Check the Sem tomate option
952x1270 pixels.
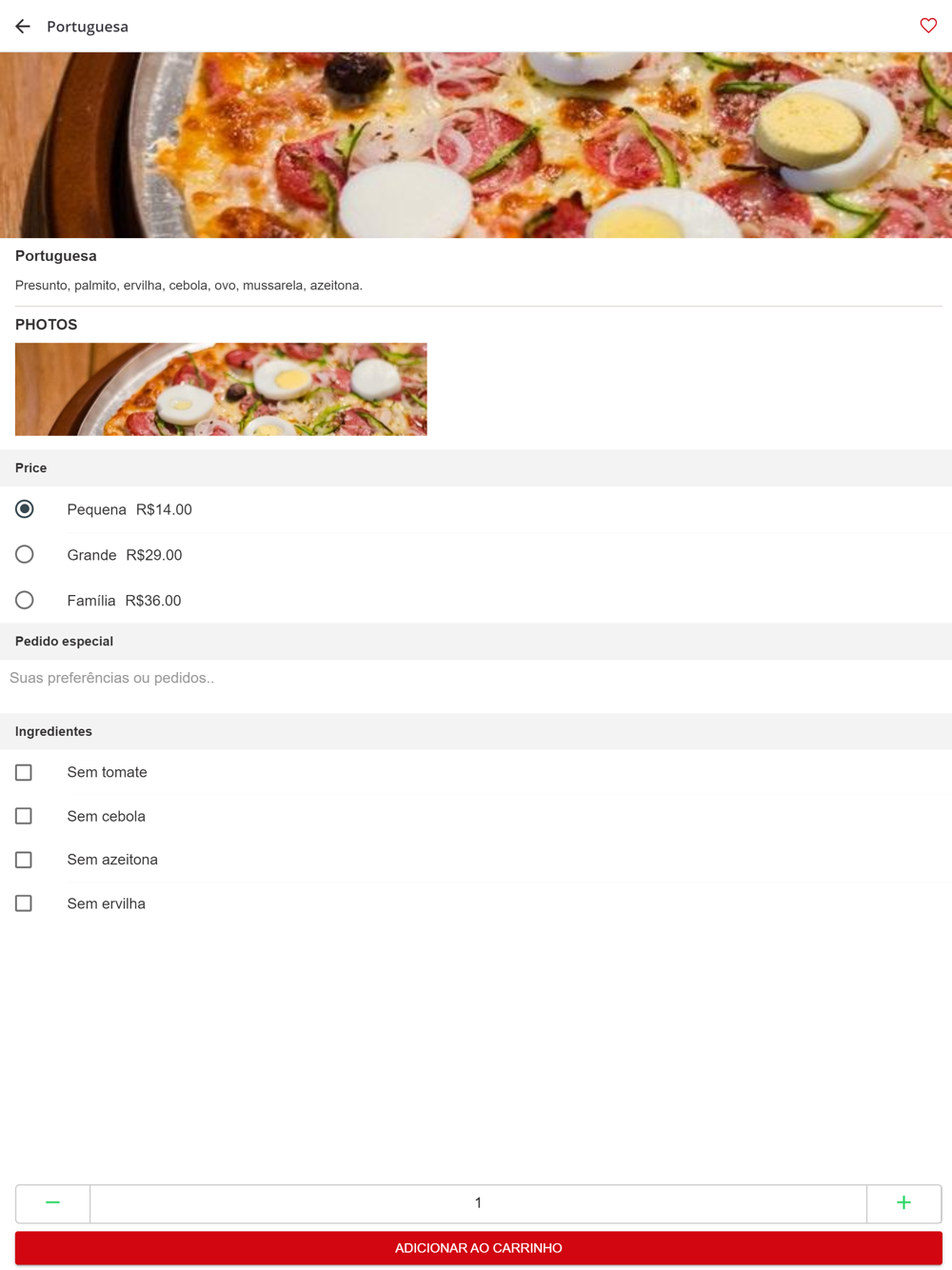tap(24, 772)
